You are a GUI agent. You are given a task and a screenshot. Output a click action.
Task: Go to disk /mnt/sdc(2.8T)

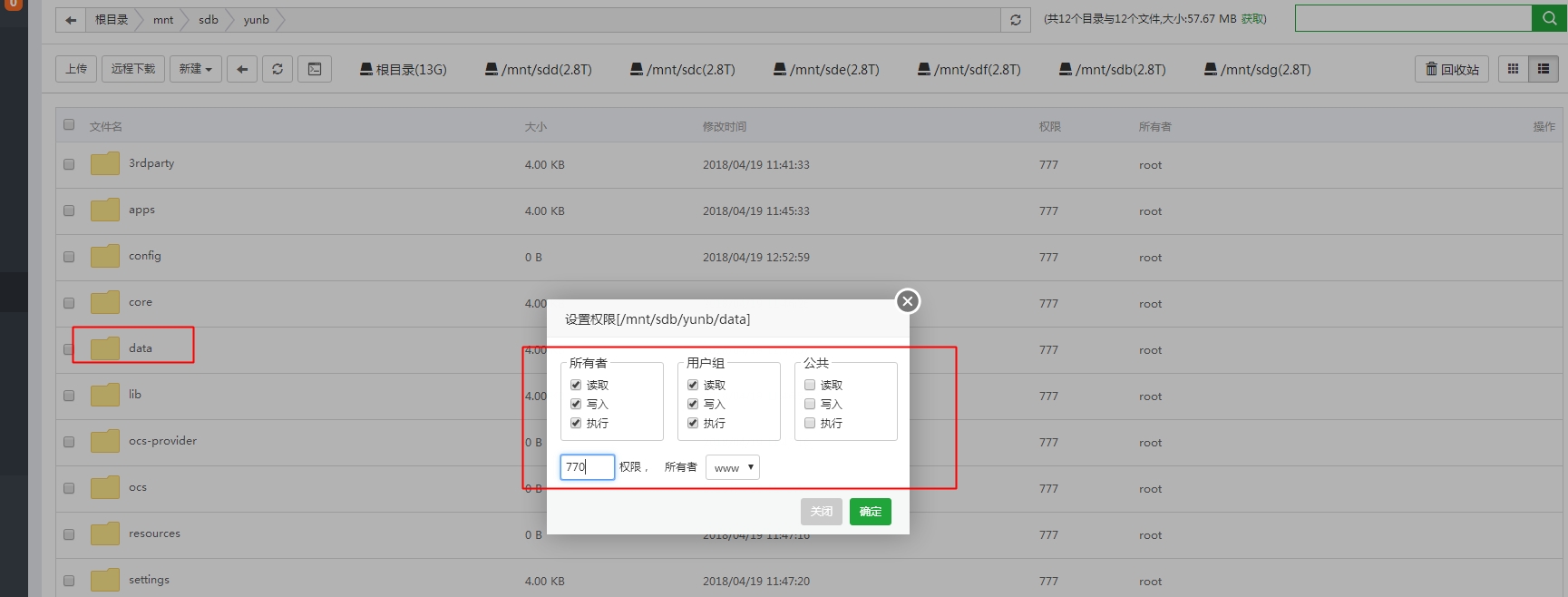click(682, 69)
